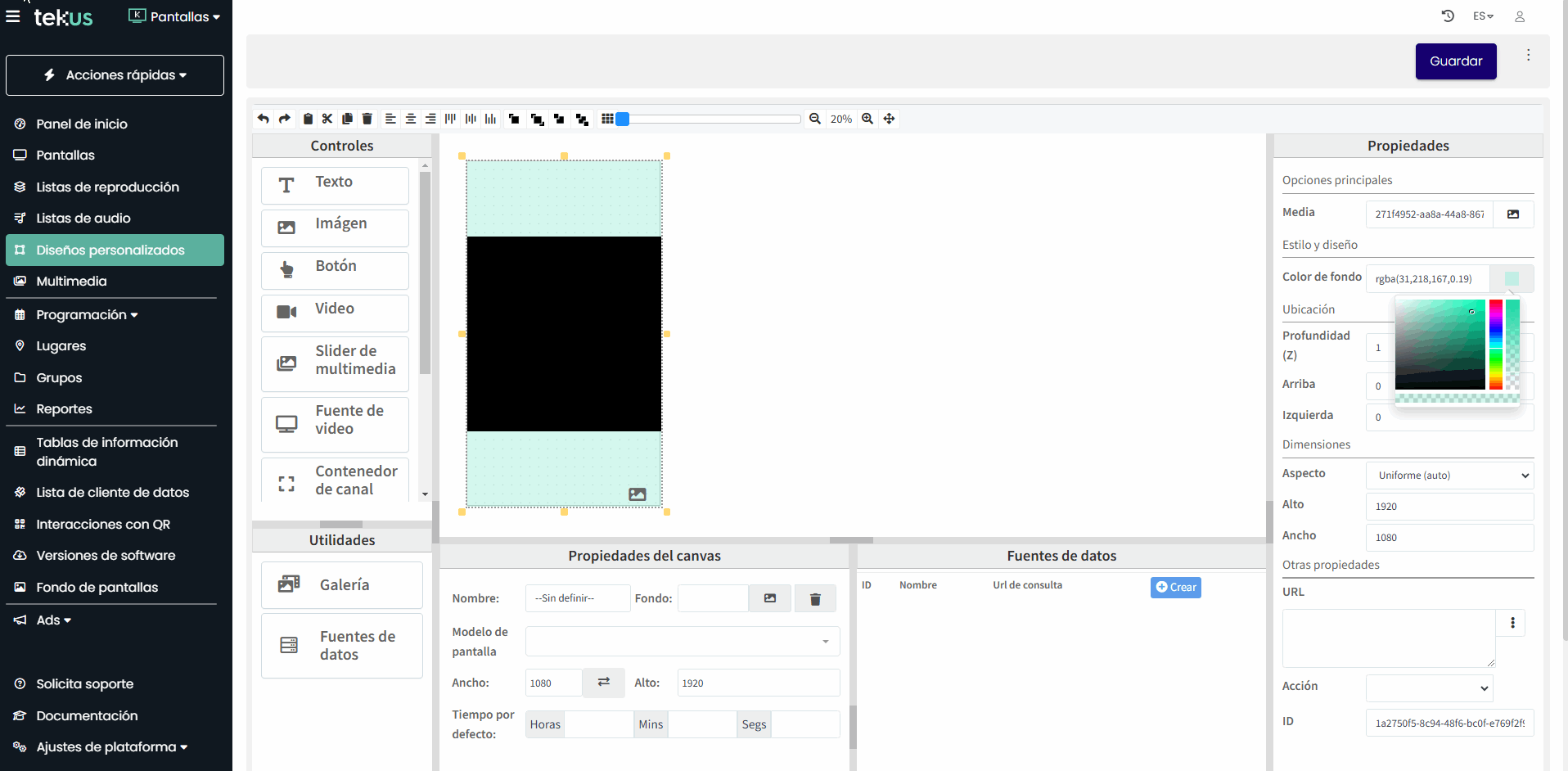
Task: Expand the Acciones rápidas dropdown
Action: [115, 75]
